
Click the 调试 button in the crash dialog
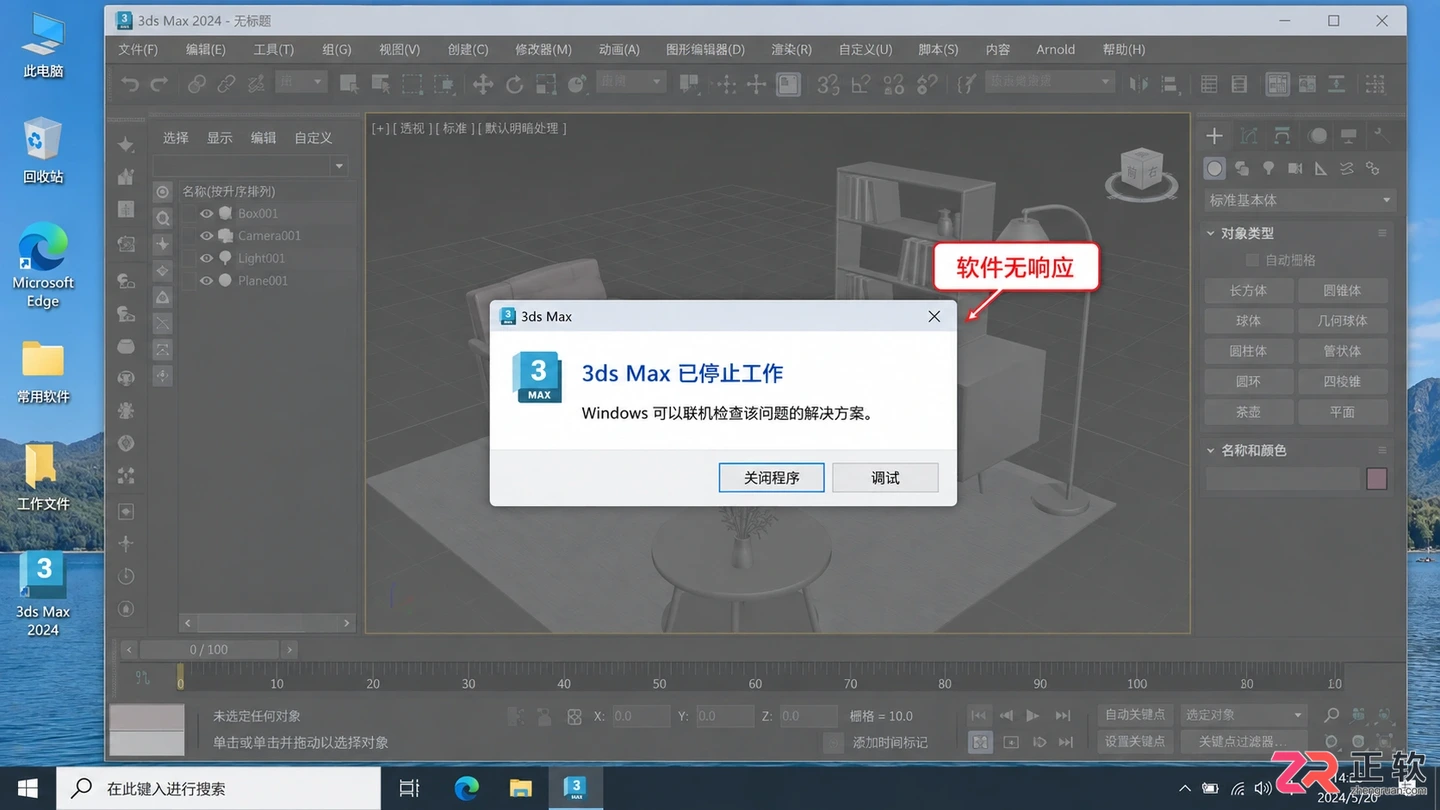(885, 478)
